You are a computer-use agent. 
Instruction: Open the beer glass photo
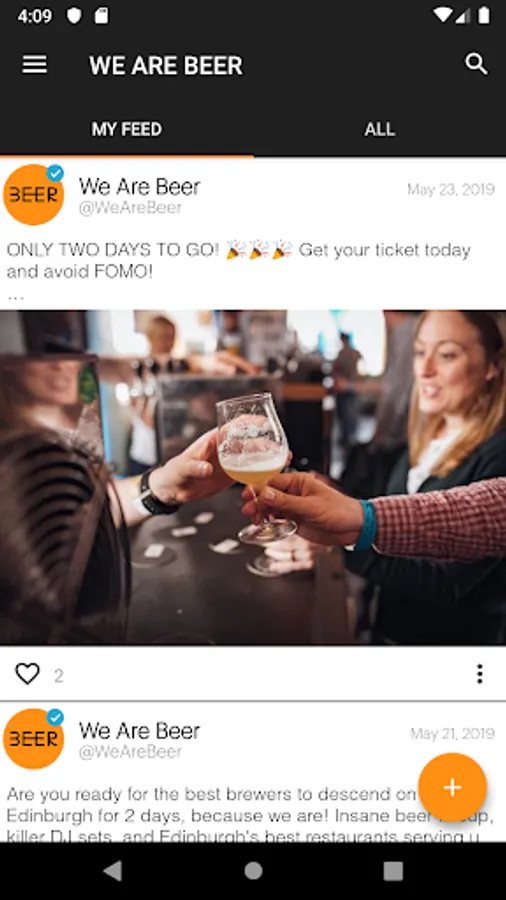coord(253,478)
